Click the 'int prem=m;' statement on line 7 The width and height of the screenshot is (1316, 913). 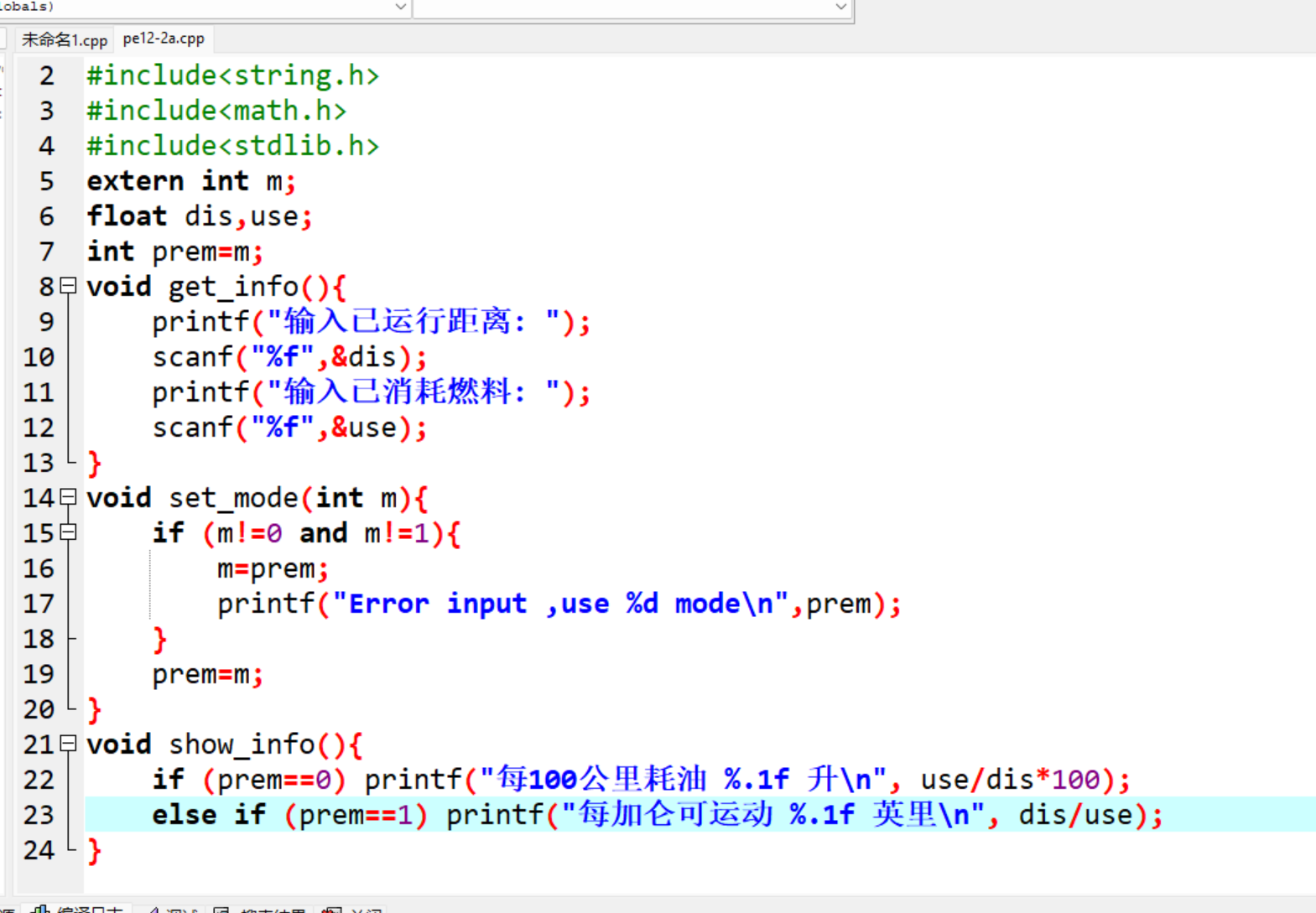[175, 252]
